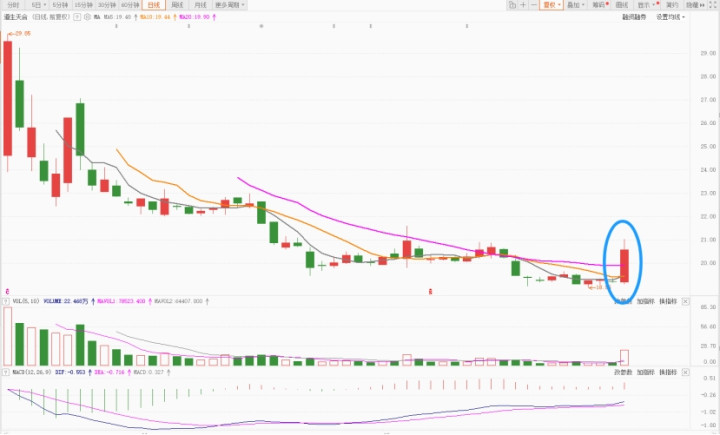Click the last large red candlestick
The width and height of the screenshot is (720, 435).
point(624,266)
